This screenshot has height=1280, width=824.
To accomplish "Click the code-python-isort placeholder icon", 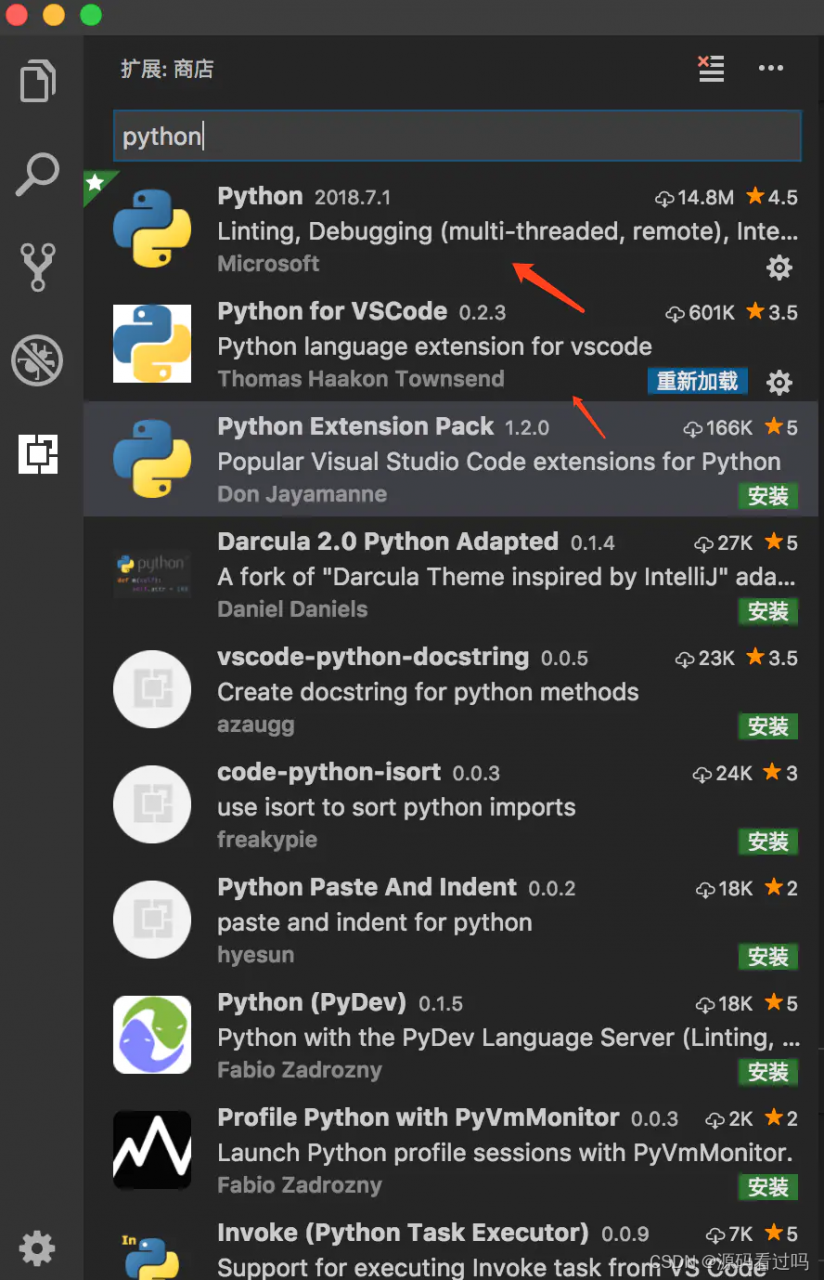I will (152, 804).
